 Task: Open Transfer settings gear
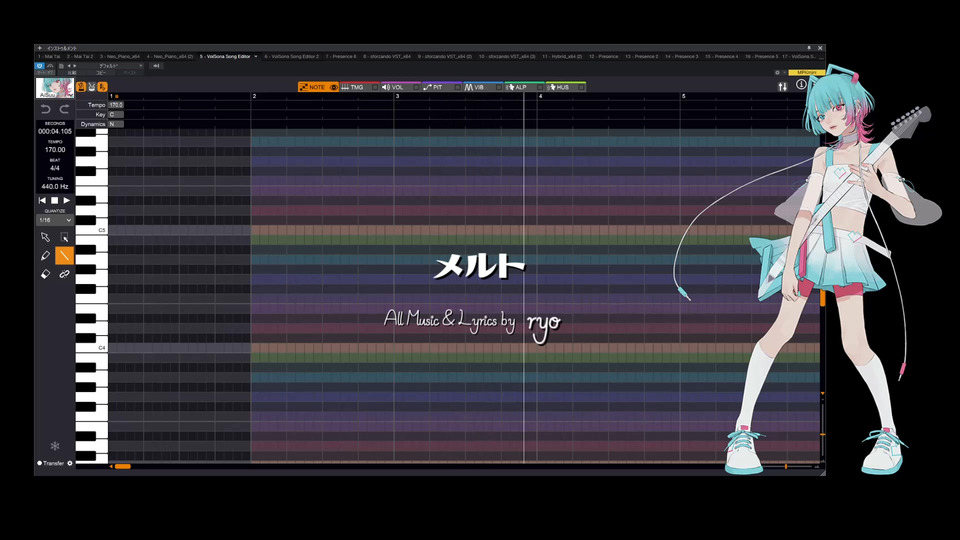pyautogui.click(x=70, y=463)
